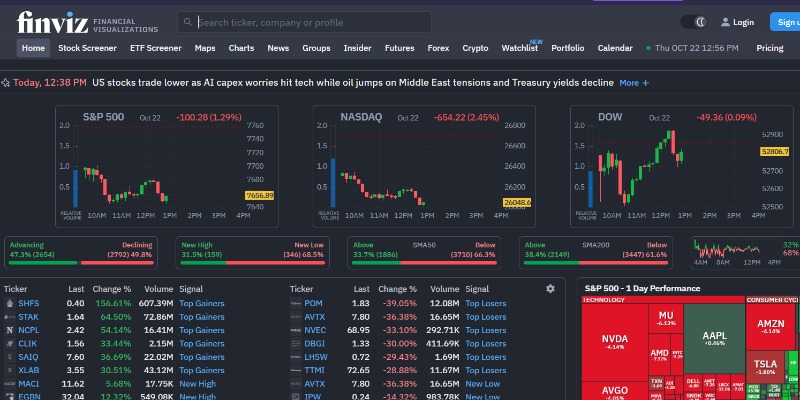The width and height of the screenshot is (800, 400).
Task: Click the Top Gainers signal for NCPL
Action: [x=202, y=330]
